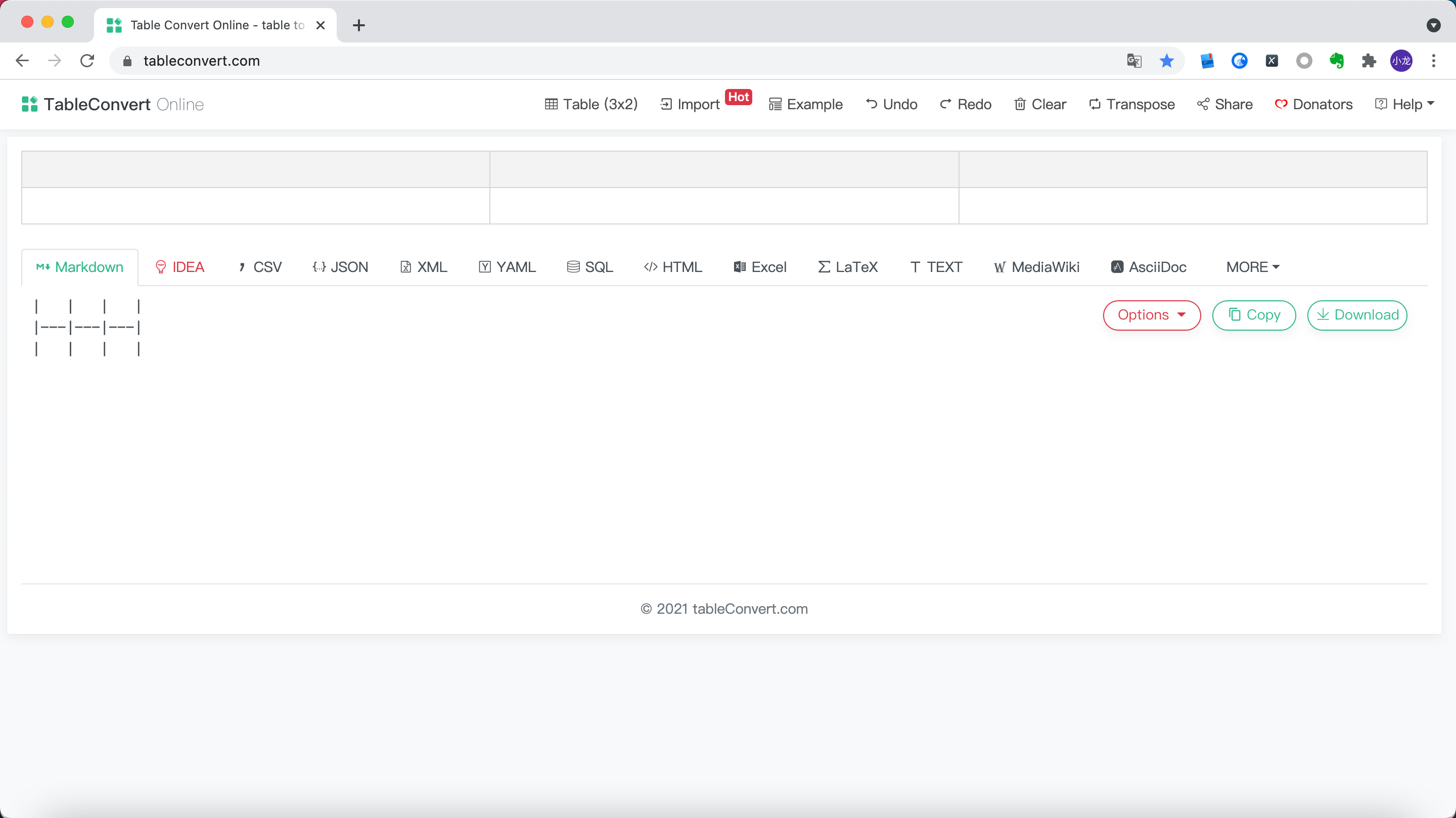Click the tab search dropdown arrow
1456x818 pixels.
(1433, 25)
